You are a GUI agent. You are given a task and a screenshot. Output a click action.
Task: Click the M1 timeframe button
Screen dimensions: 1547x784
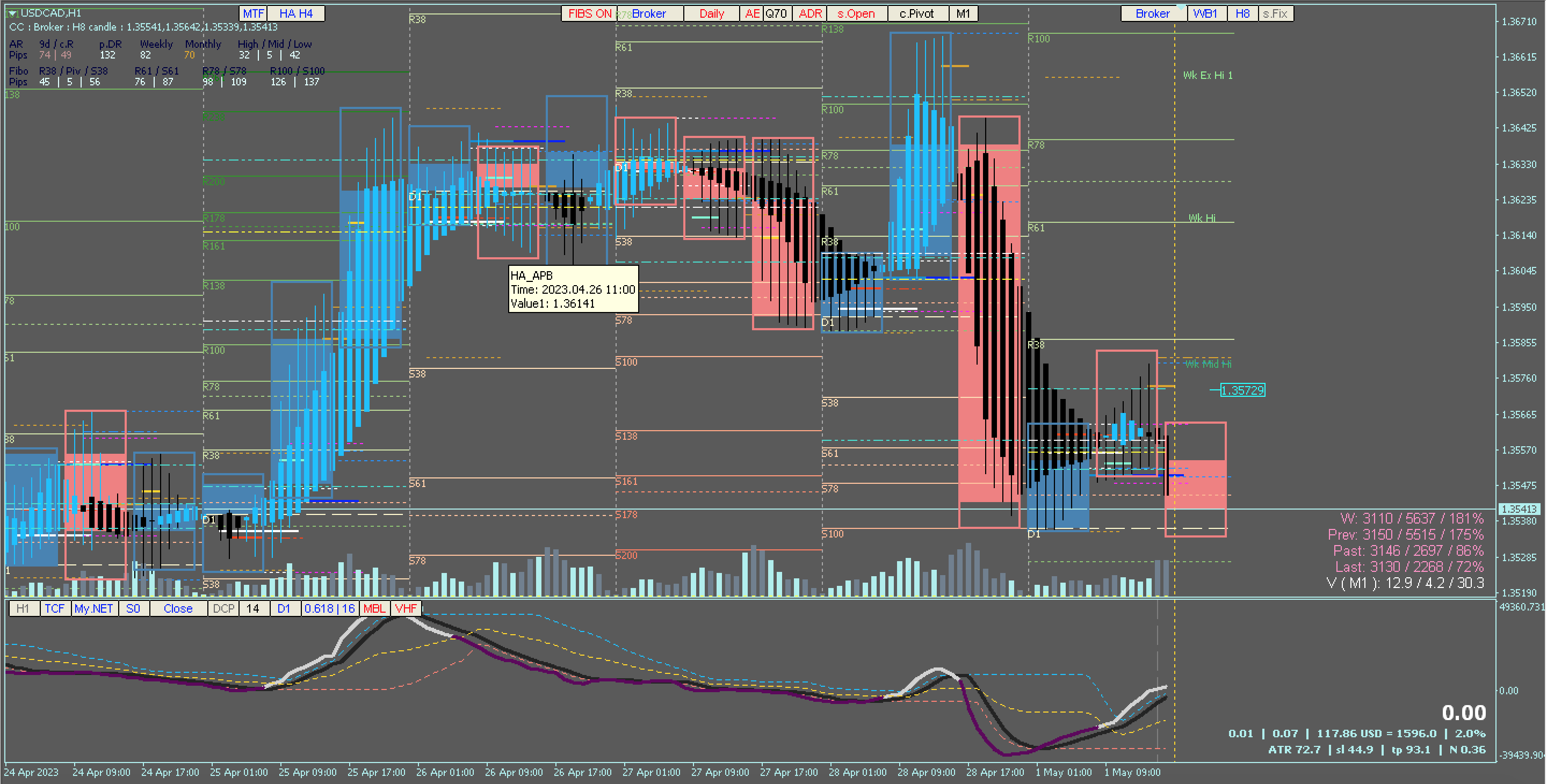963,14
